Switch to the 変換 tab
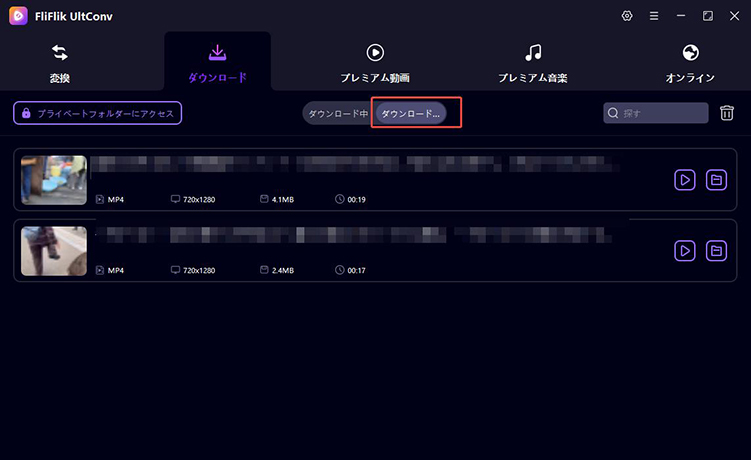The image size is (751, 460). (x=59, y=63)
